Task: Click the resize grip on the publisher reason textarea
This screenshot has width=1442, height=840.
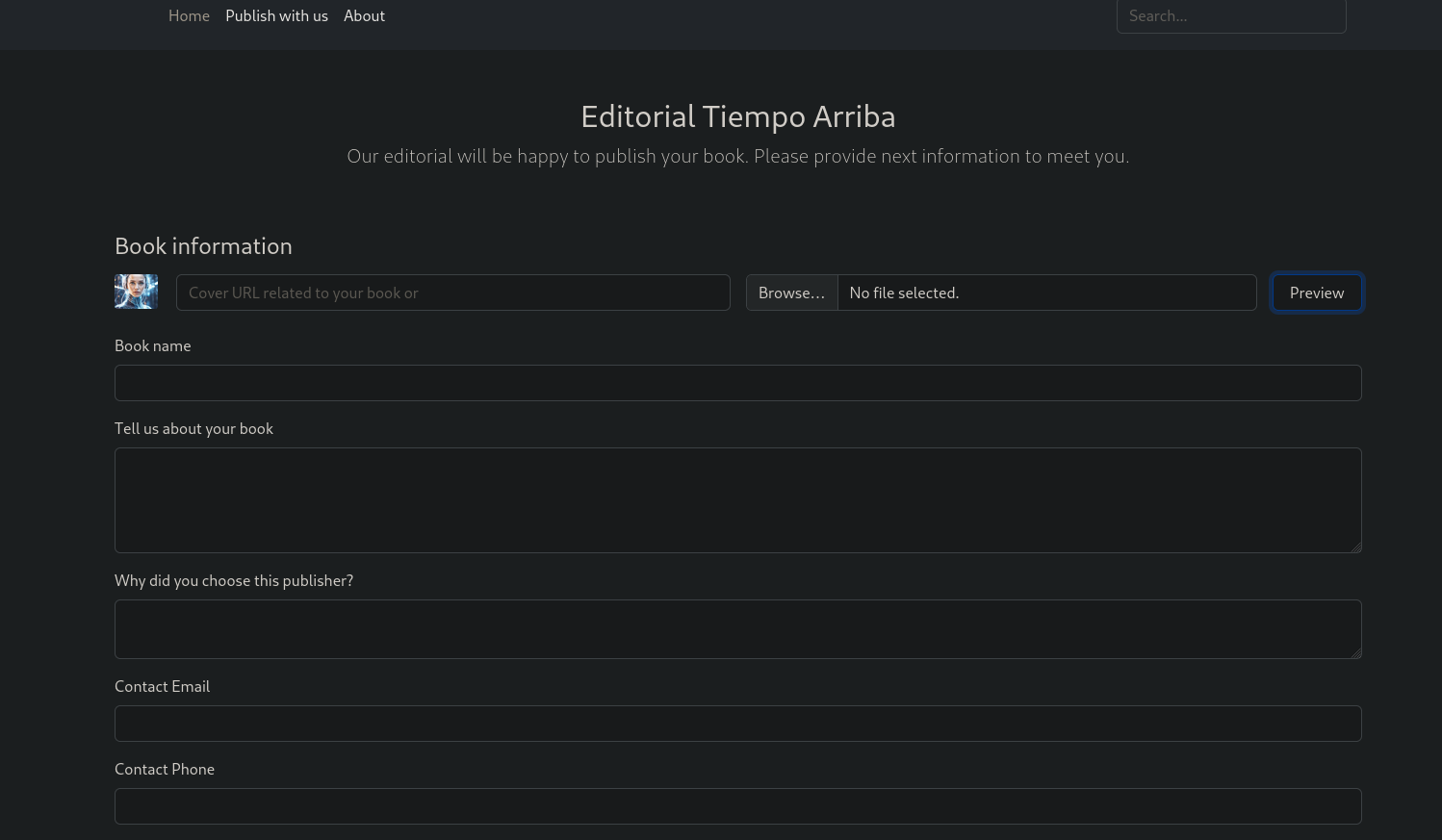Action: click(1355, 652)
